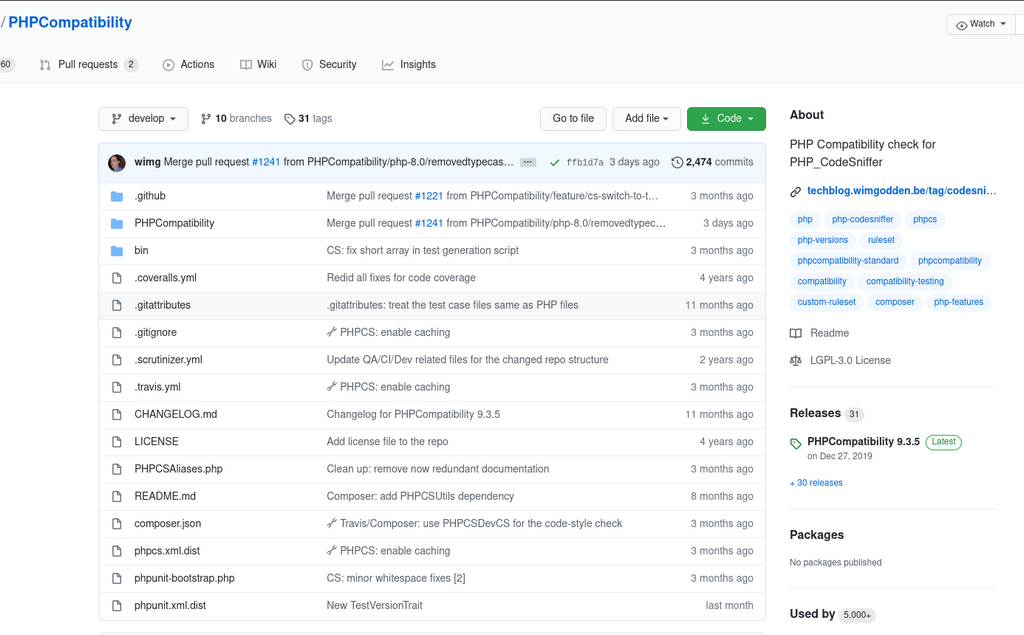
Task: Switch to the Wiki tab
Action: pyautogui.click(x=259, y=65)
